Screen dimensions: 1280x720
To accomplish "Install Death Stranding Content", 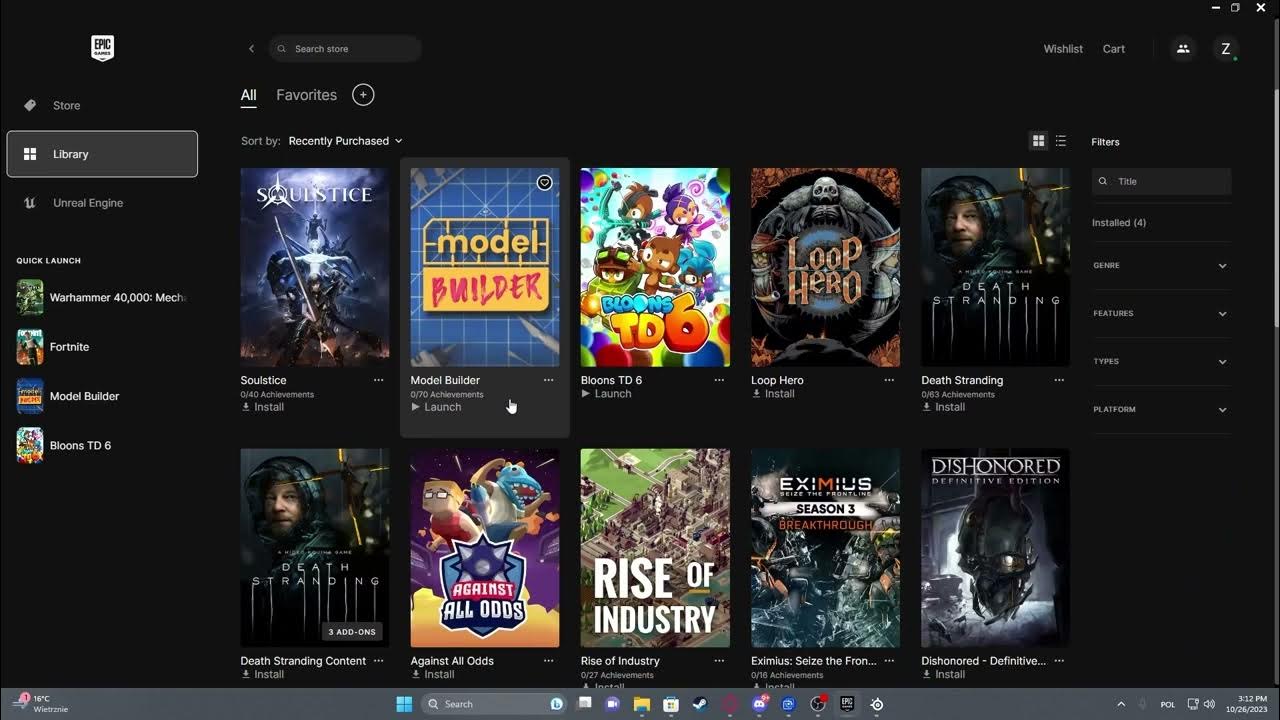I will (x=262, y=674).
